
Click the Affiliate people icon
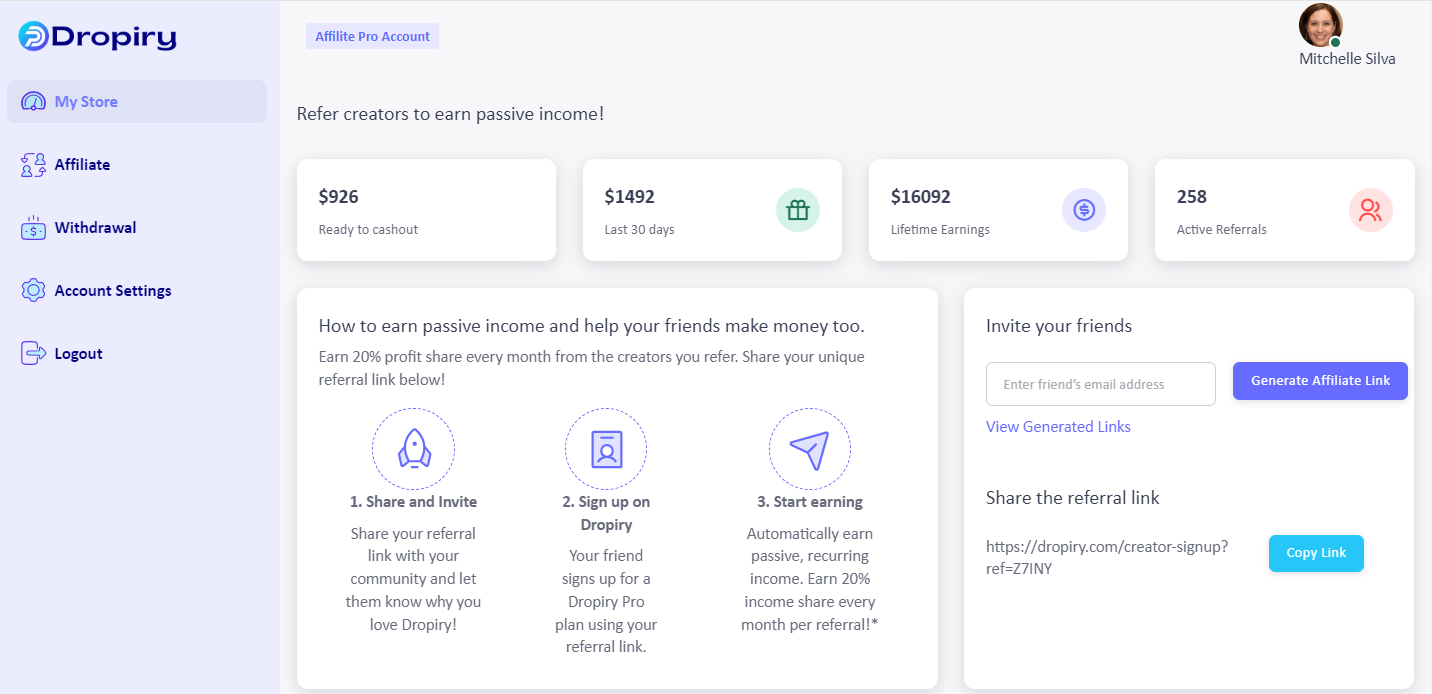33,165
